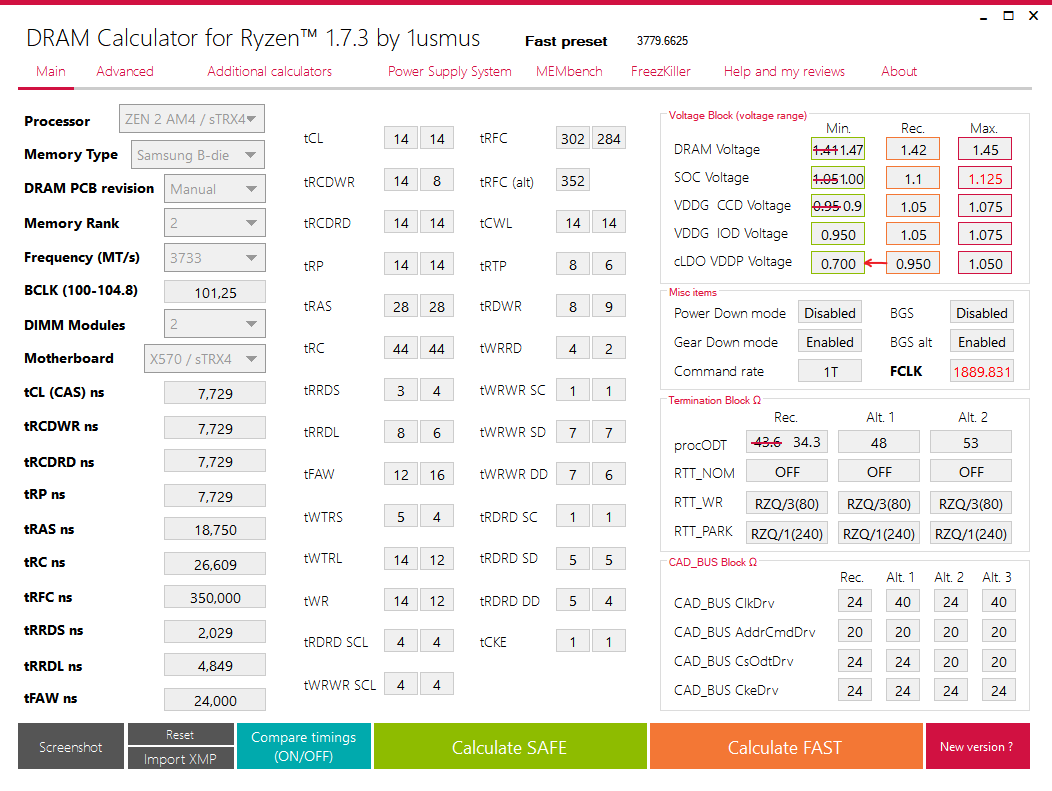Click the Screenshot button
Viewport: 1052px width, 791px height.
click(71, 746)
